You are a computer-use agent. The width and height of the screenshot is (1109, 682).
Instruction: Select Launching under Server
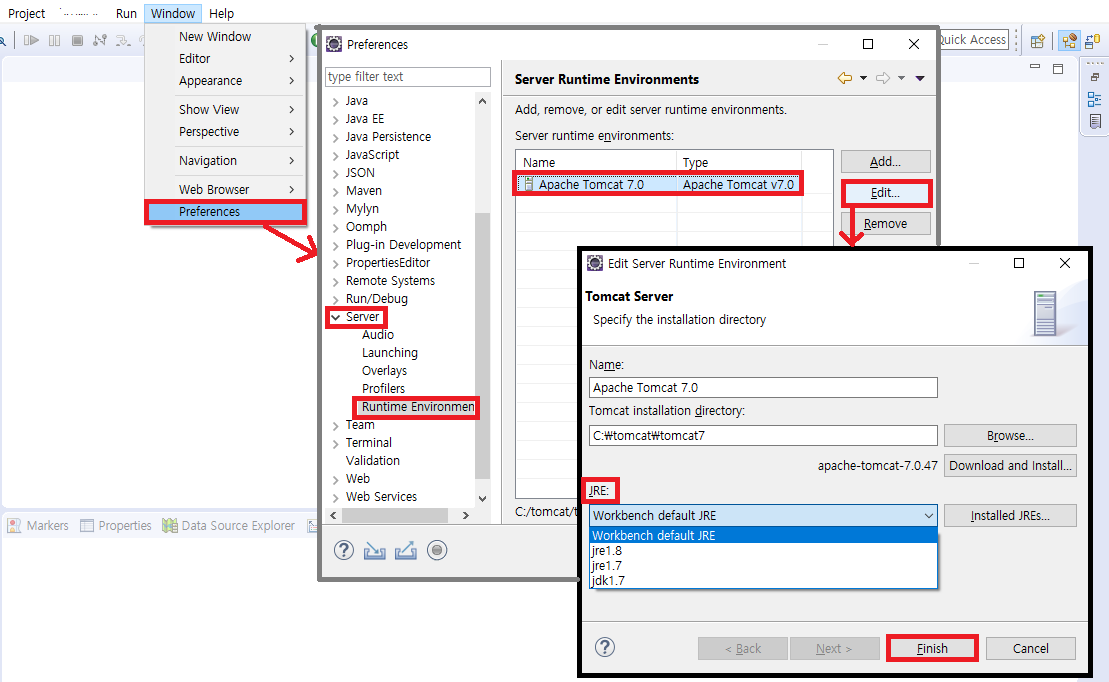[390, 353]
